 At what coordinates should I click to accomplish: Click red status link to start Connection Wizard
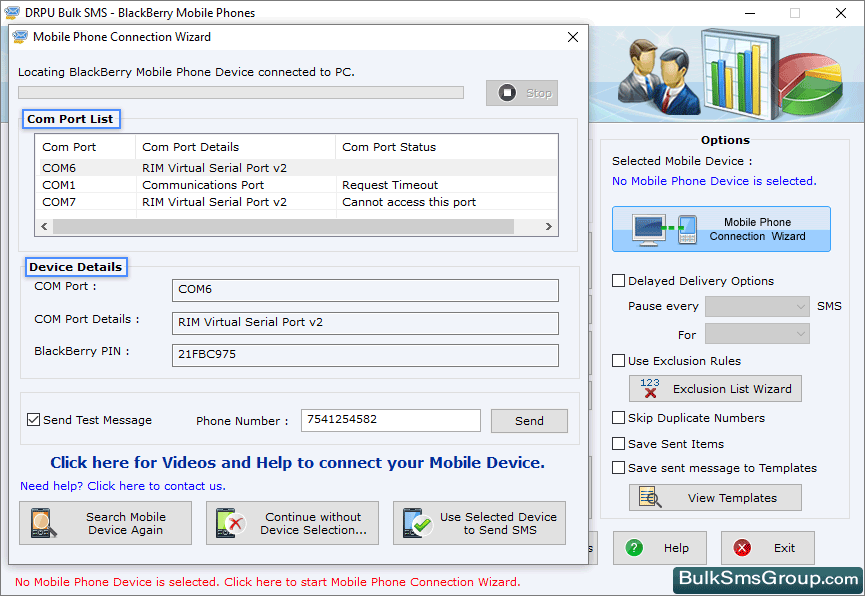pos(268,582)
